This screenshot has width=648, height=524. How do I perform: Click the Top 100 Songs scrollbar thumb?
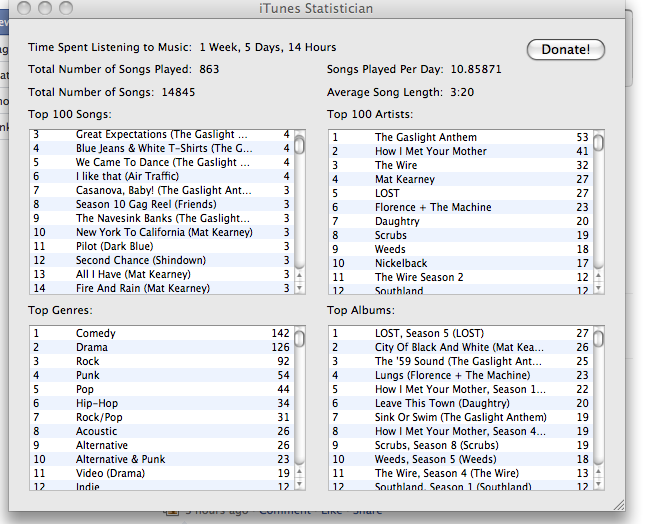pyautogui.click(x=300, y=145)
